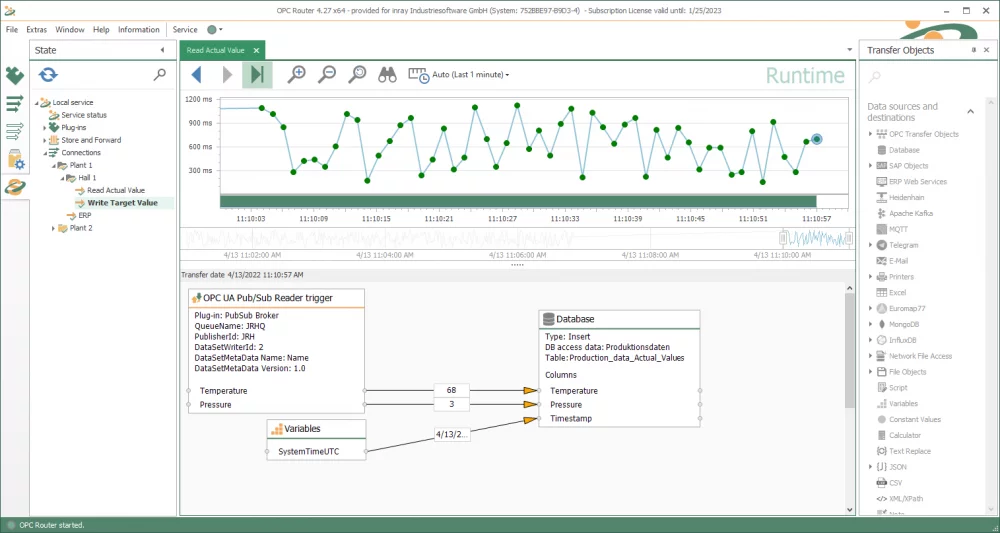Select Read Actual Value in the tree
The width and height of the screenshot is (1000, 533).
[x=115, y=190]
